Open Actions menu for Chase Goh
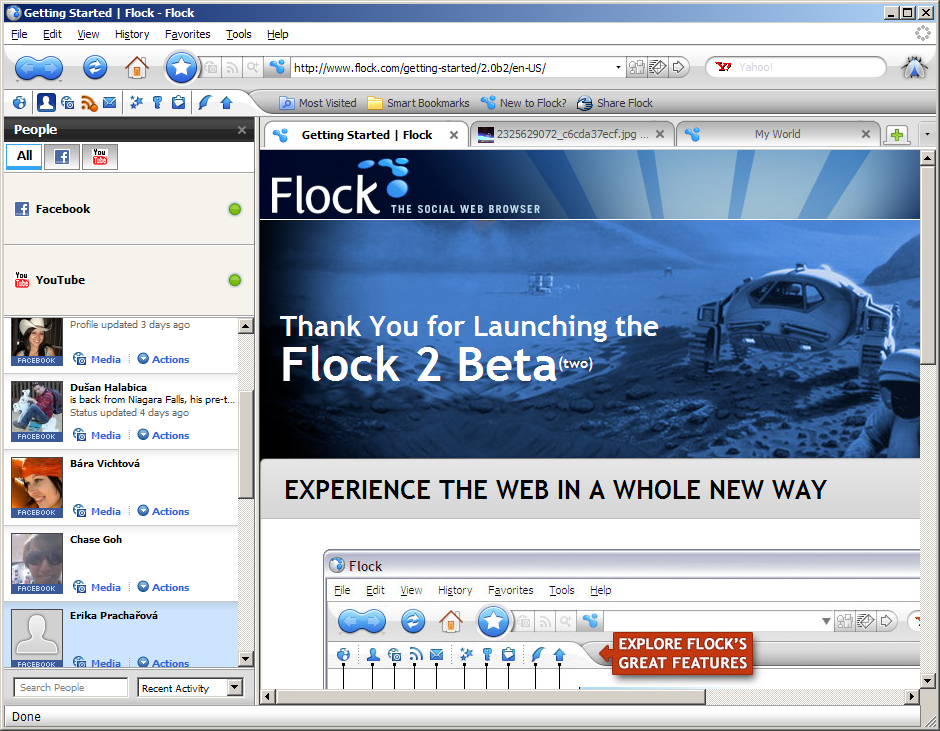 (x=164, y=587)
